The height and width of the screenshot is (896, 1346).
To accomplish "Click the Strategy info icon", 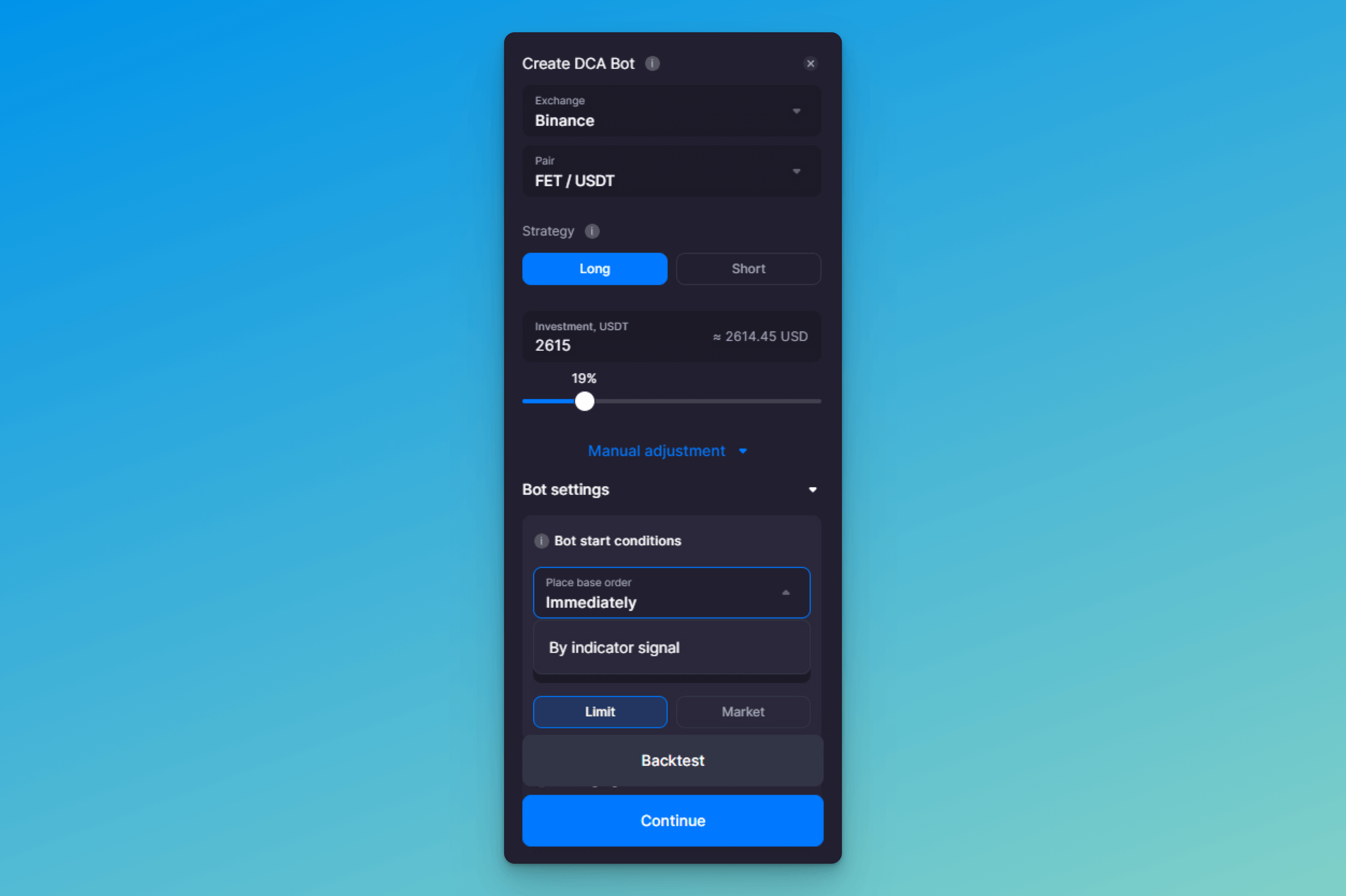I will click(x=590, y=230).
